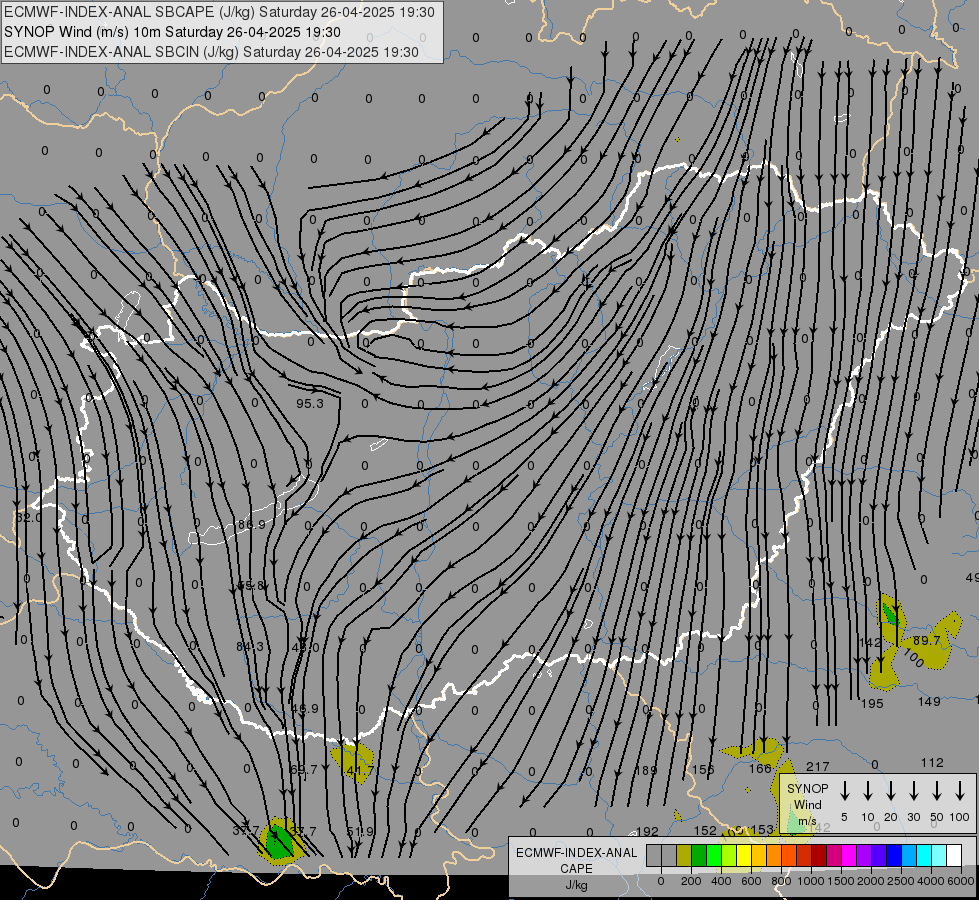Click the 1500 tick on CAPE scale
The height and width of the screenshot is (900, 979).
point(841,881)
